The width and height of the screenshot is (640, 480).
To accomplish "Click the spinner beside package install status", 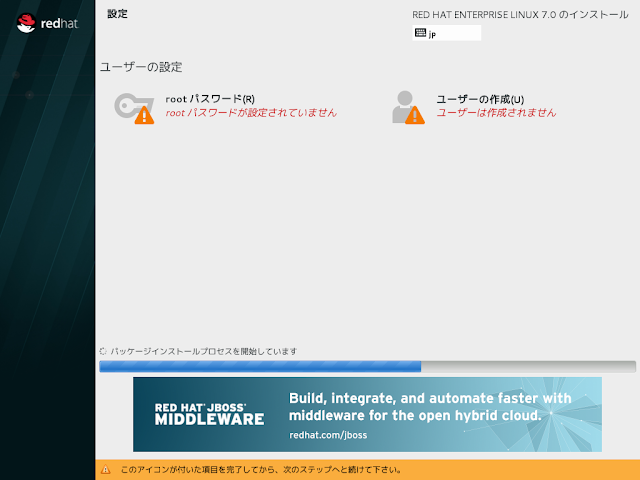I will (x=103, y=351).
